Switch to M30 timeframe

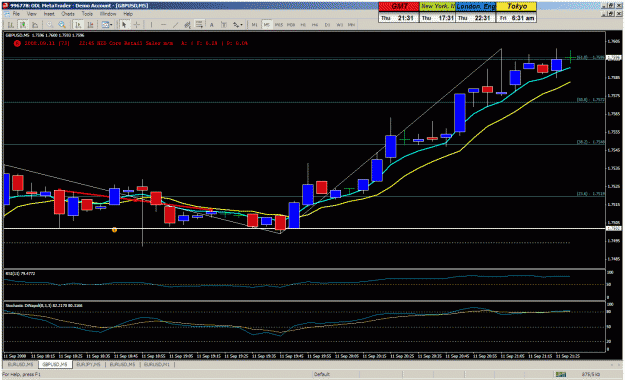[x=291, y=25]
